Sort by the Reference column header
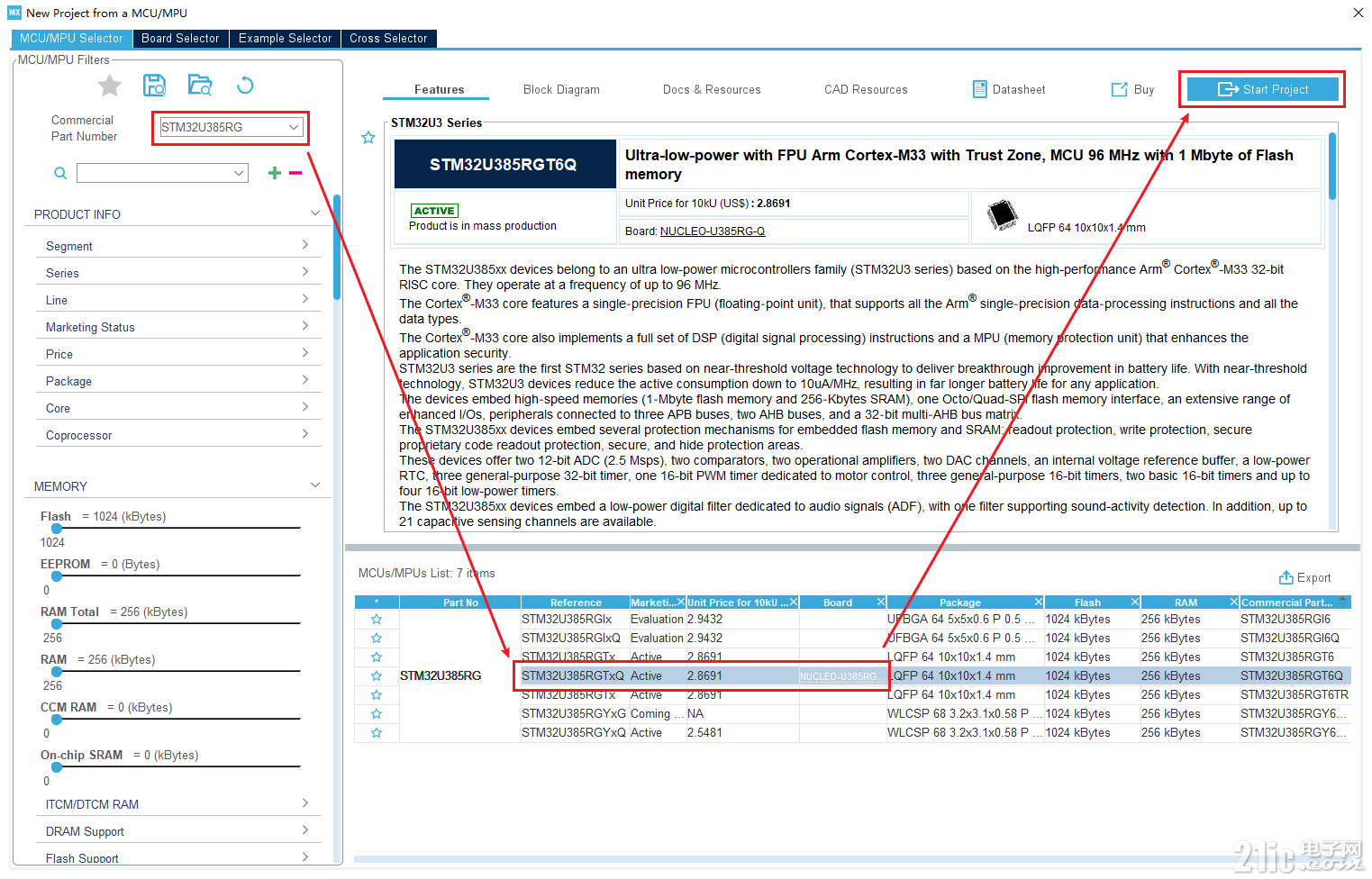 point(576,603)
